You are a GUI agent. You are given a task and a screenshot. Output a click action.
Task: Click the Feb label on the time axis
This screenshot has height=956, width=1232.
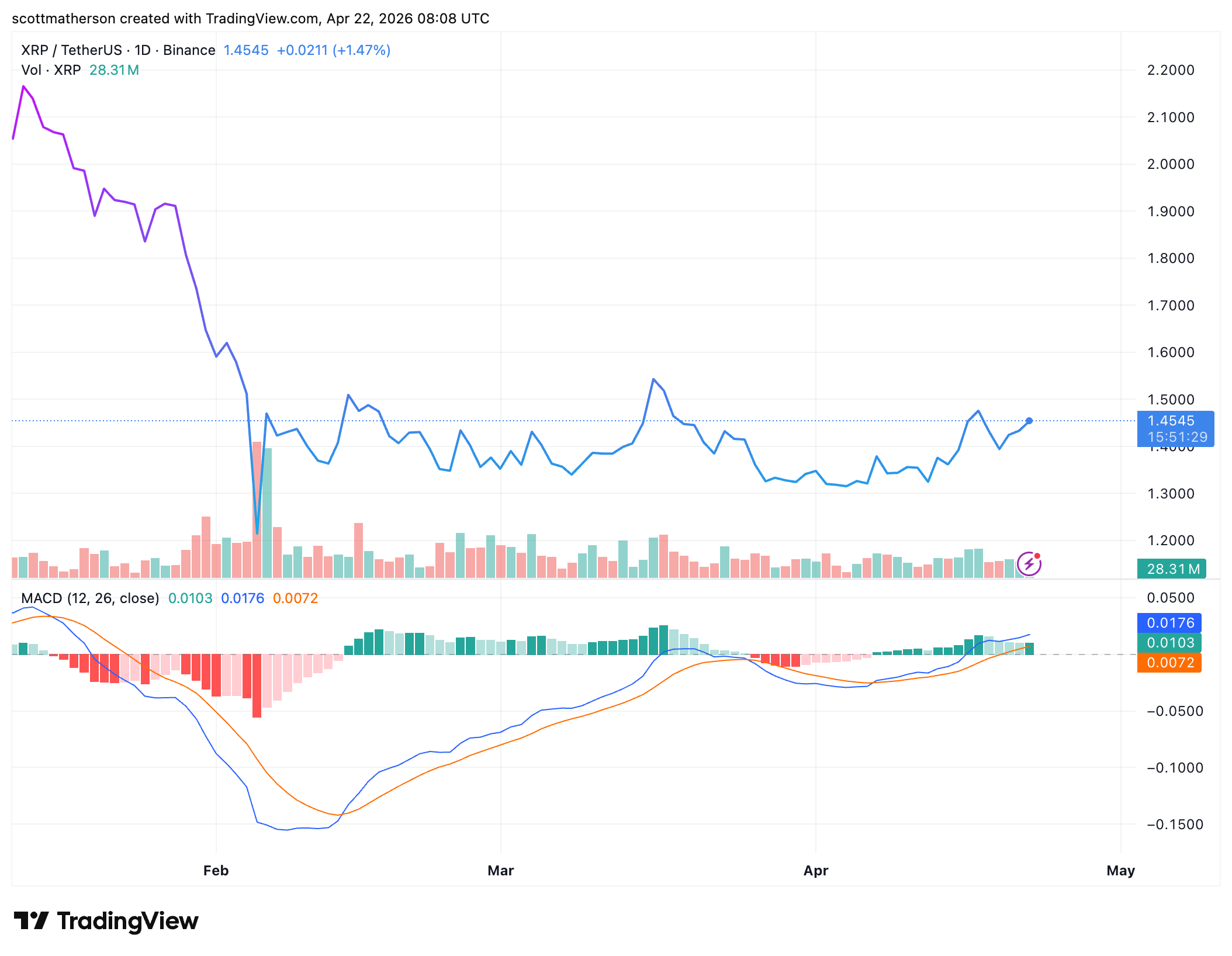(216, 870)
